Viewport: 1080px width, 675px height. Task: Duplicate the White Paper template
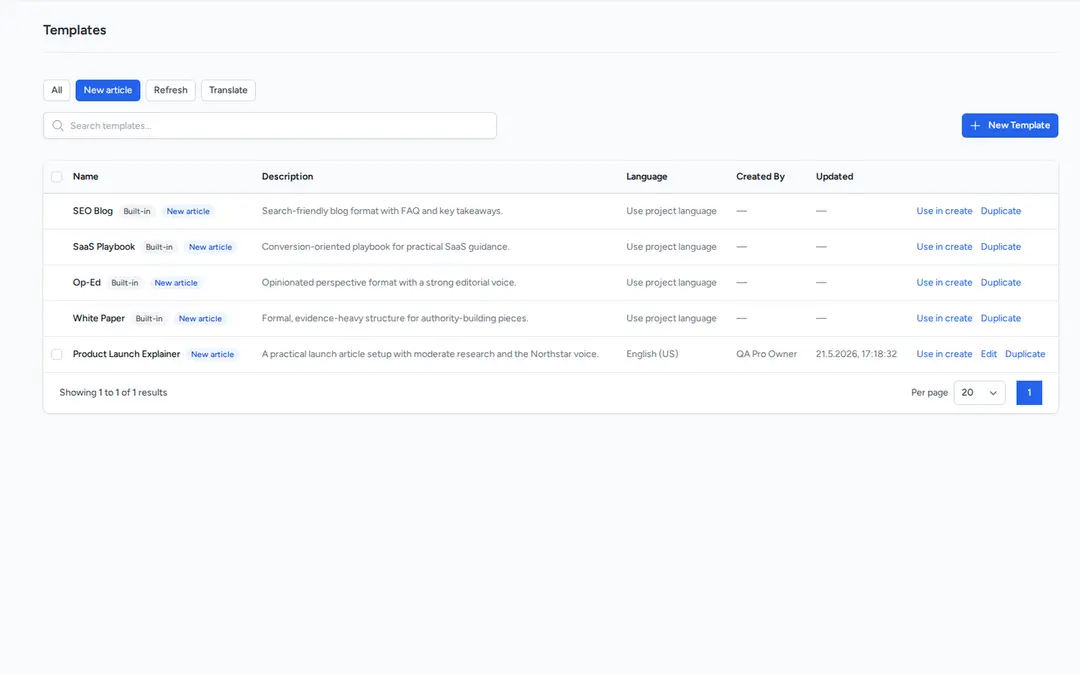[1001, 318]
